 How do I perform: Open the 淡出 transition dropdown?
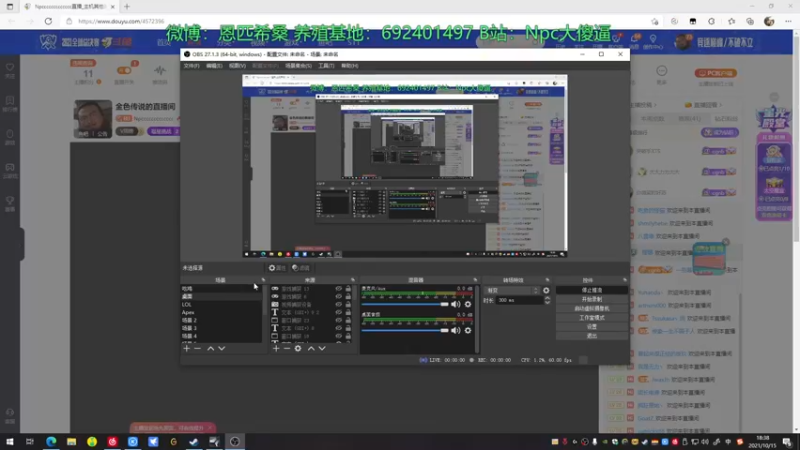(512, 290)
